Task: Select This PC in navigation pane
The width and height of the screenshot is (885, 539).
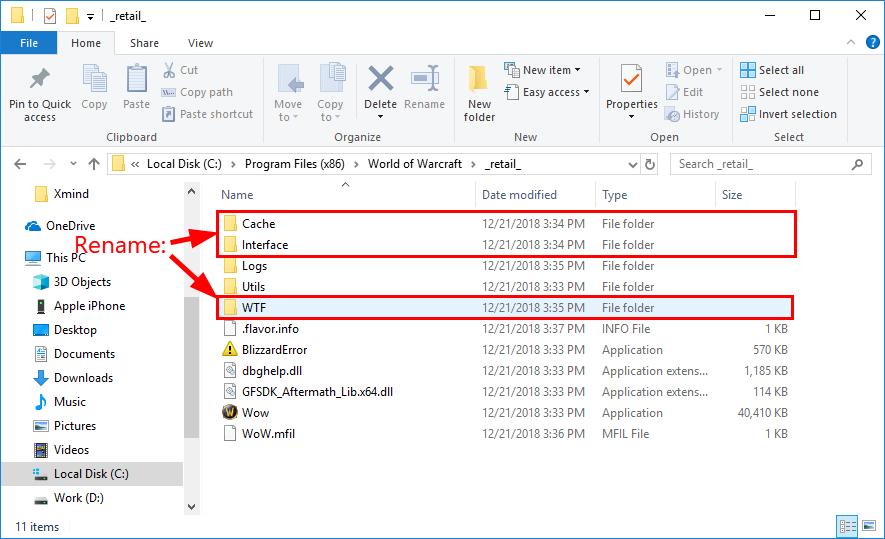Action: click(x=65, y=258)
